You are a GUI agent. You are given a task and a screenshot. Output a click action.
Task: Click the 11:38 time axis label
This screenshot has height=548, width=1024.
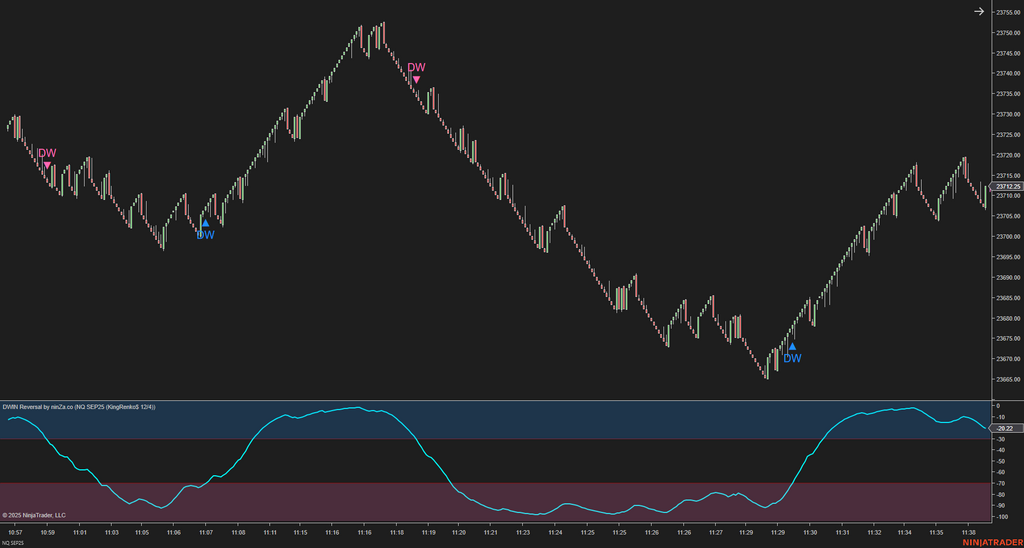coord(968,534)
